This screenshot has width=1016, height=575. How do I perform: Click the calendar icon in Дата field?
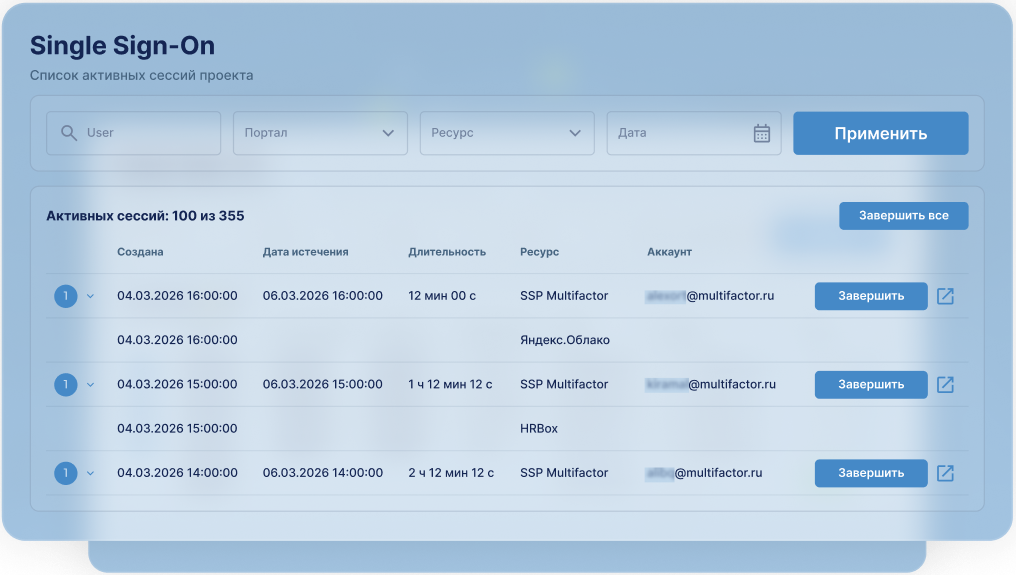(762, 133)
